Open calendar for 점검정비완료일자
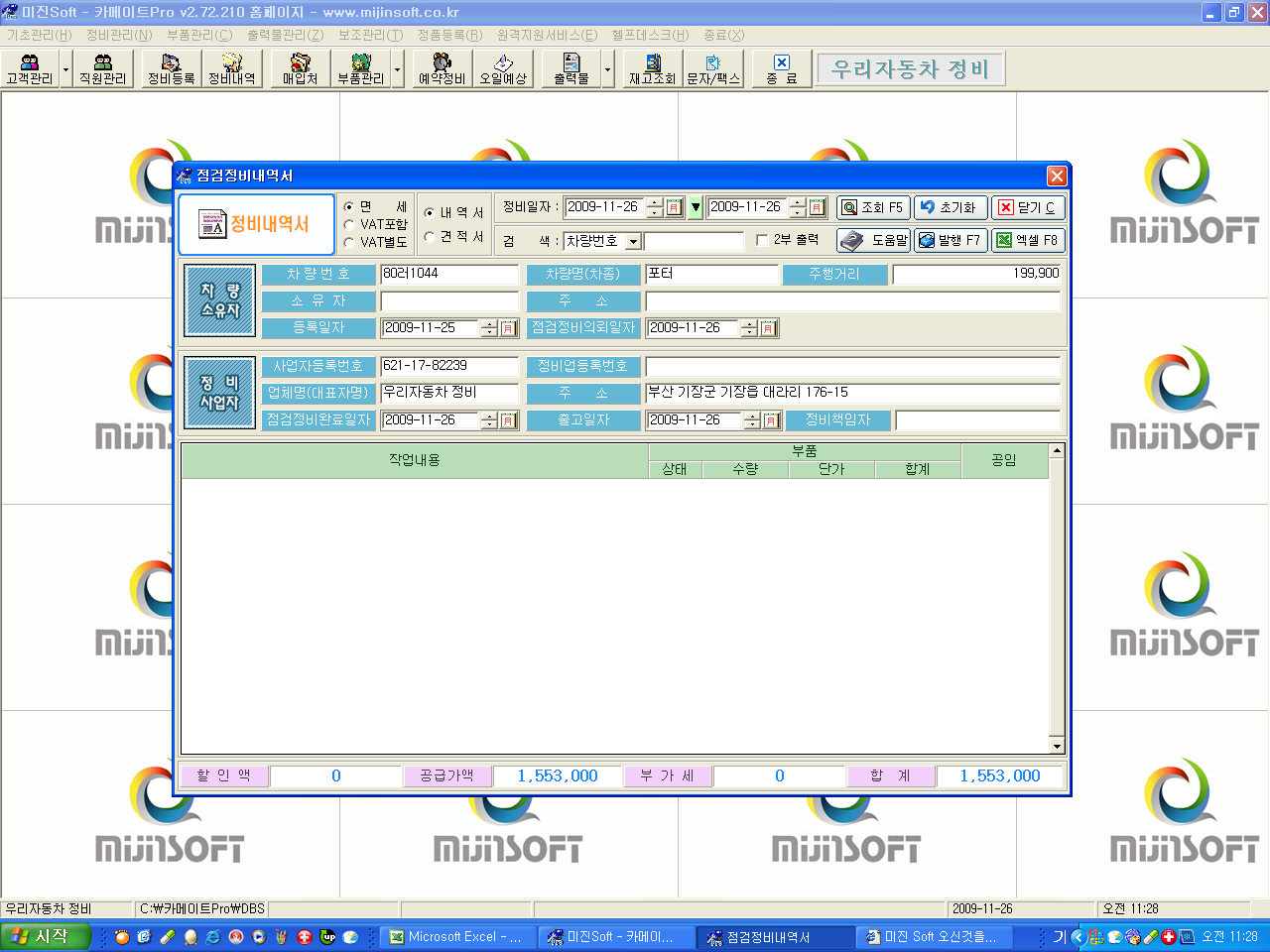This screenshot has width=1270, height=952. 509,420
